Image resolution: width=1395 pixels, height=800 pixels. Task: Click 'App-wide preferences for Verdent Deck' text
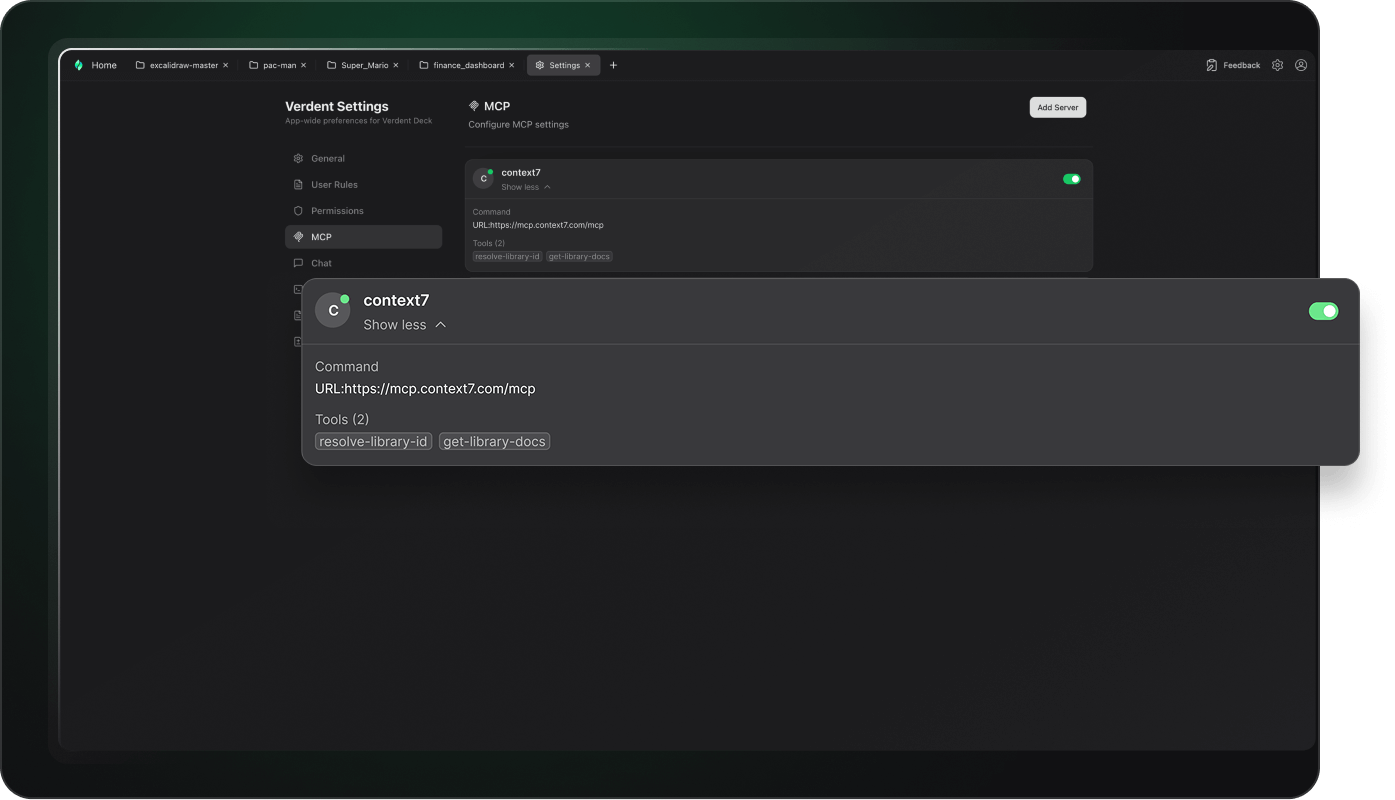click(359, 121)
